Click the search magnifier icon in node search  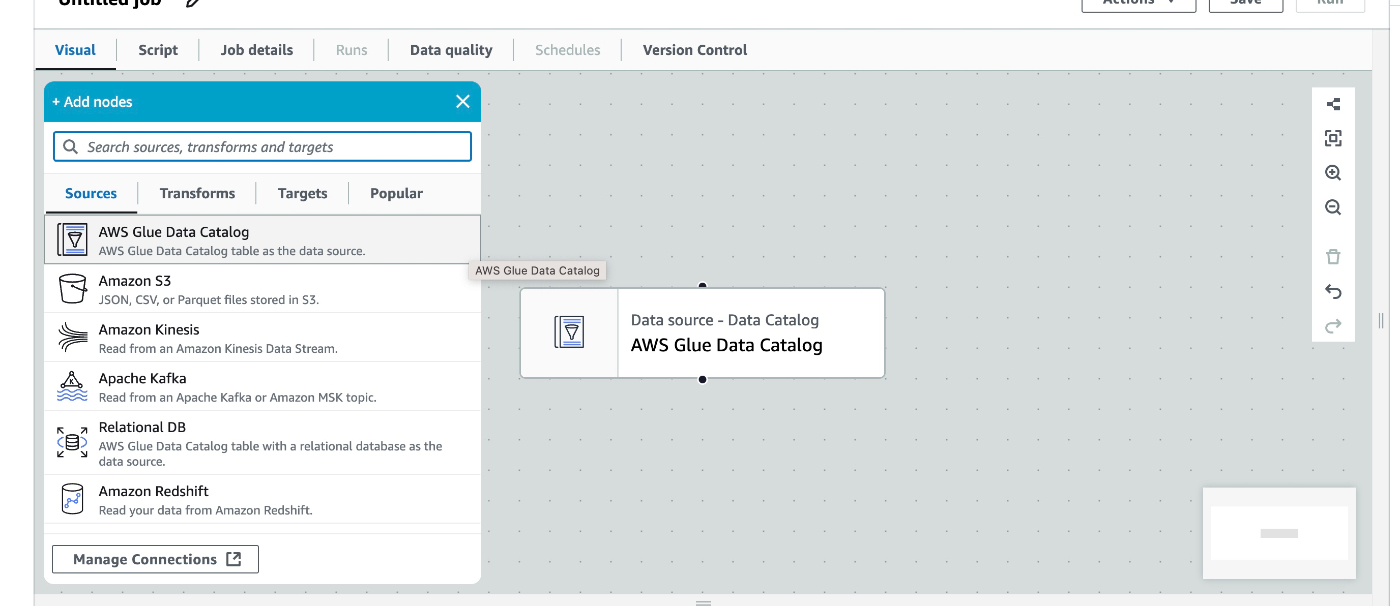click(70, 147)
